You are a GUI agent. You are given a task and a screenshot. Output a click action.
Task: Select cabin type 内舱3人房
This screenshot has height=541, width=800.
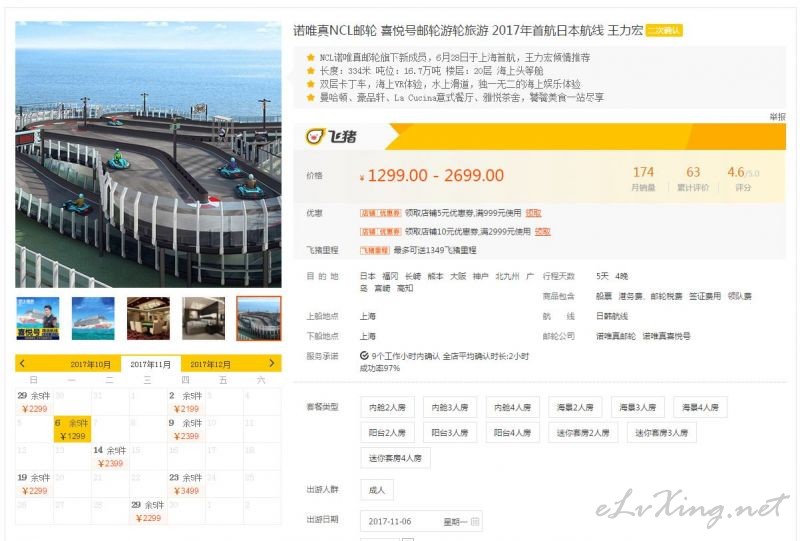(450, 407)
